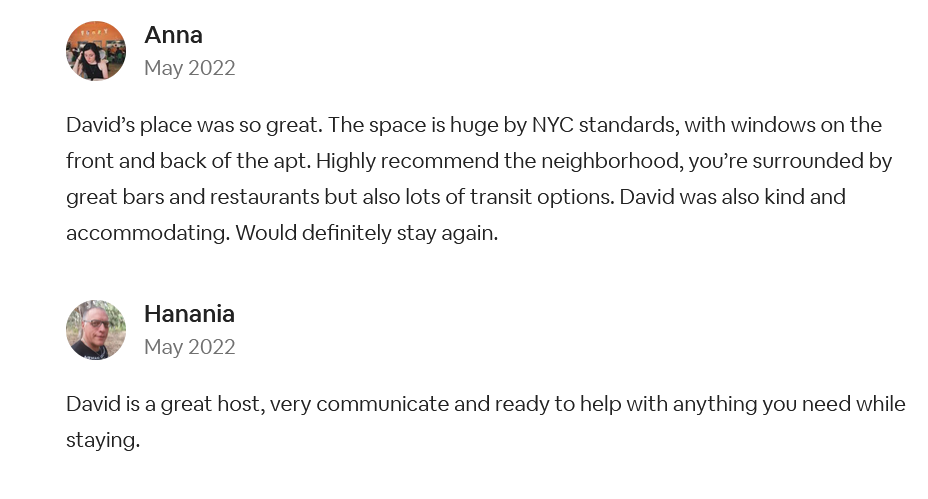Image resolution: width=928 pixels, height=499 pixels.
Task: Click the final word "staying." in Hanania's review
Action: pos(103,440)
